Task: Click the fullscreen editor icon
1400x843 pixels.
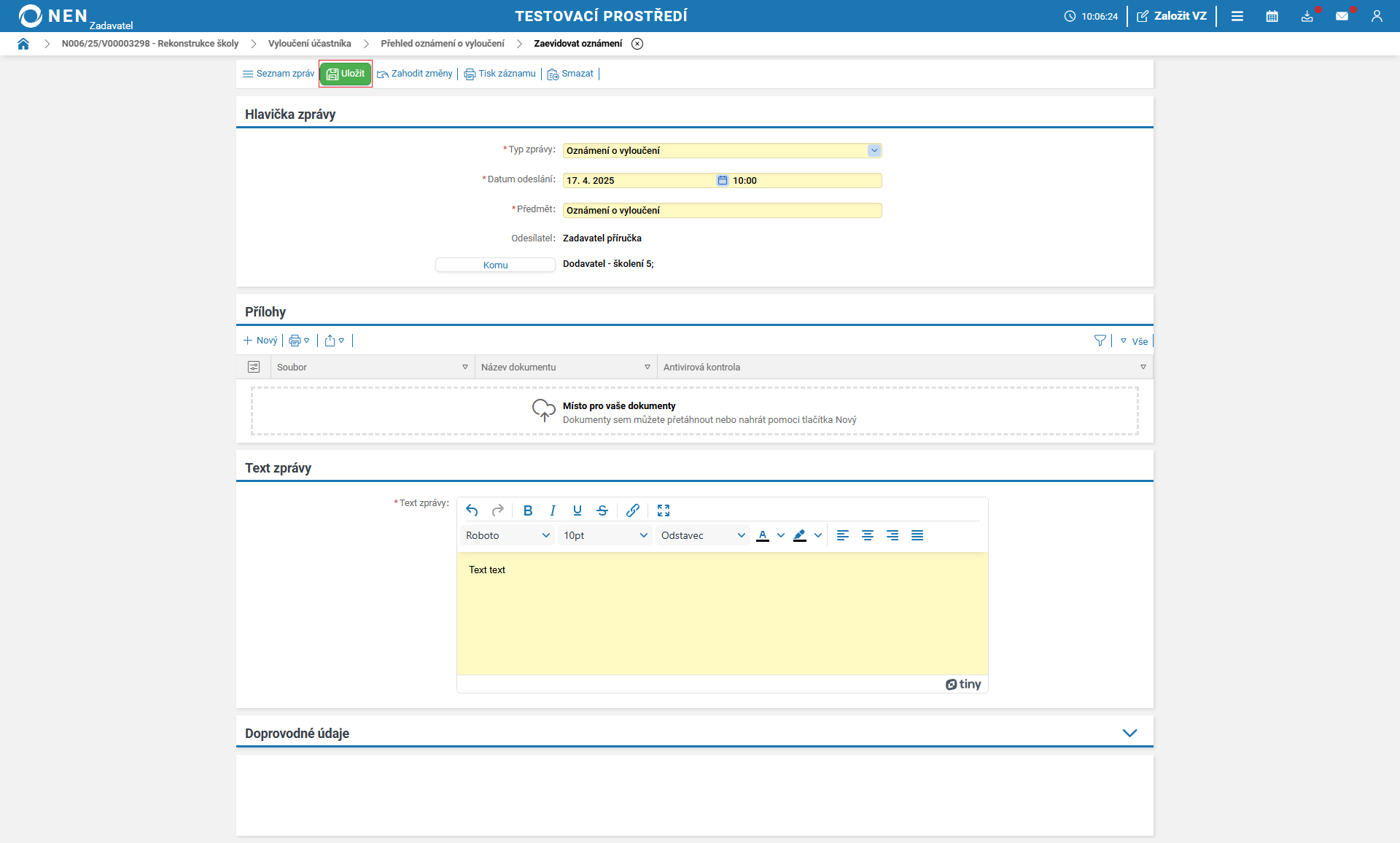Action: click(x=664, y=510)
